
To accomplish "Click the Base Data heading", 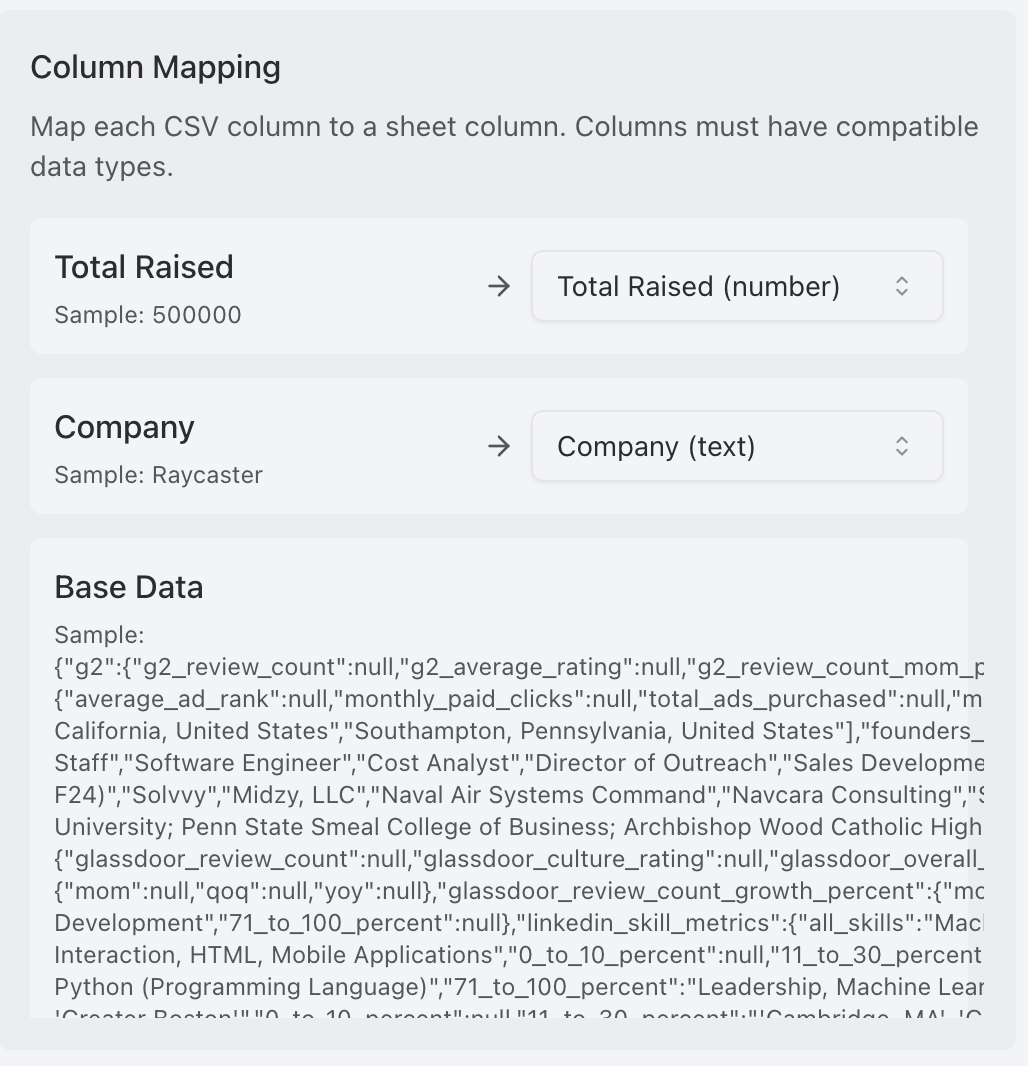I will (128, 587).
